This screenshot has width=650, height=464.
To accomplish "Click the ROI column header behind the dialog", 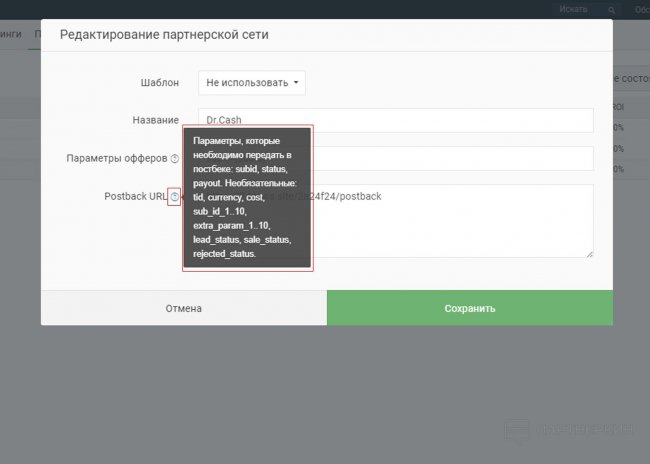I will (618, 105).
